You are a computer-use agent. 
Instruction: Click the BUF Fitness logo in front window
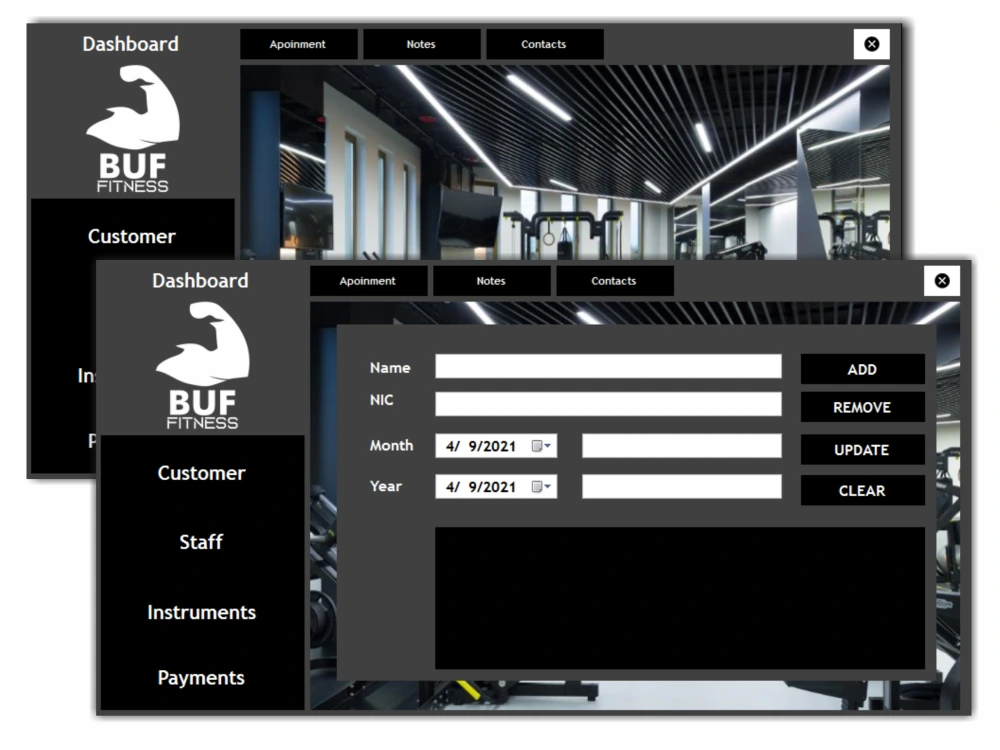tap(202, 365)
